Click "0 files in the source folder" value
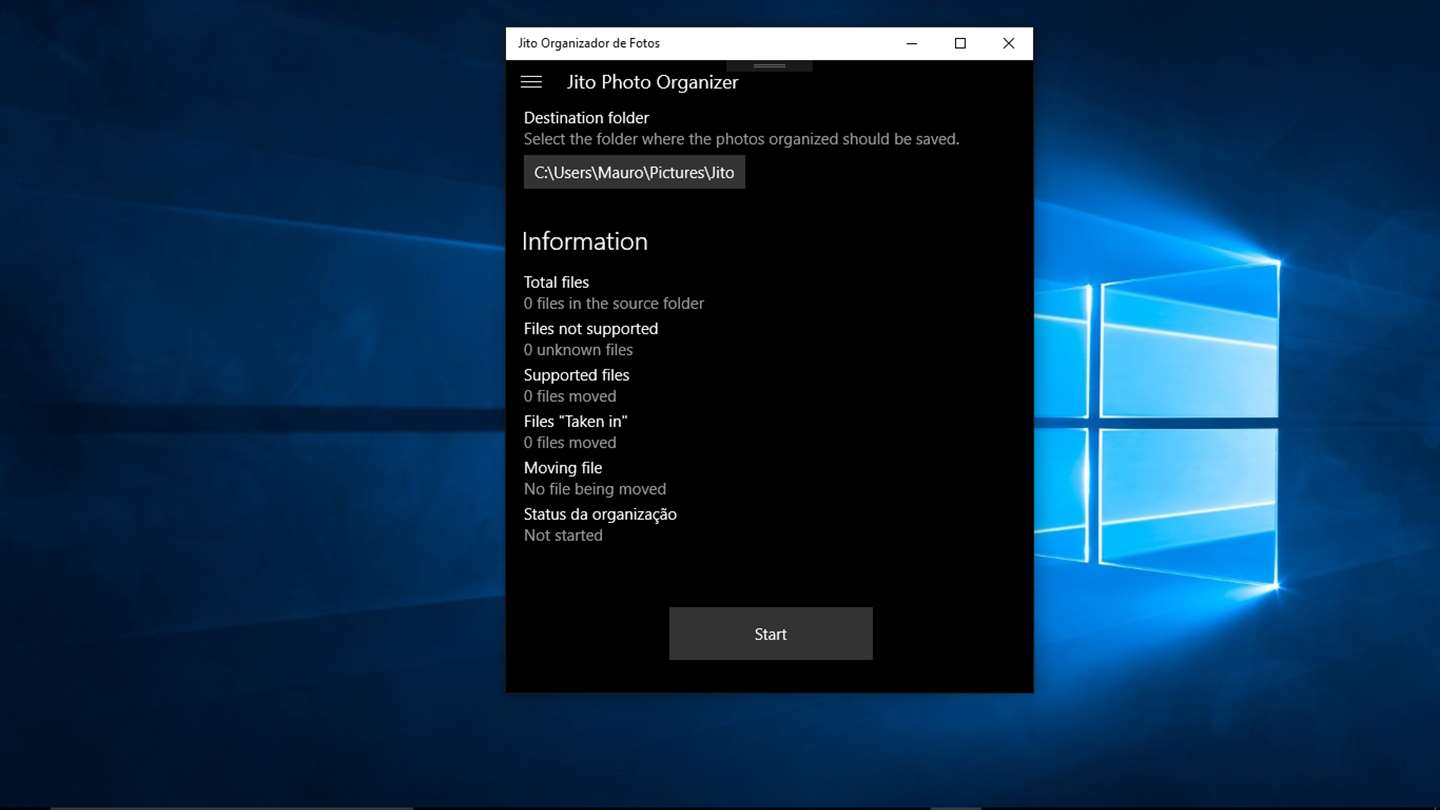The width and height of the screenshot is (1440, 810). 614,303
